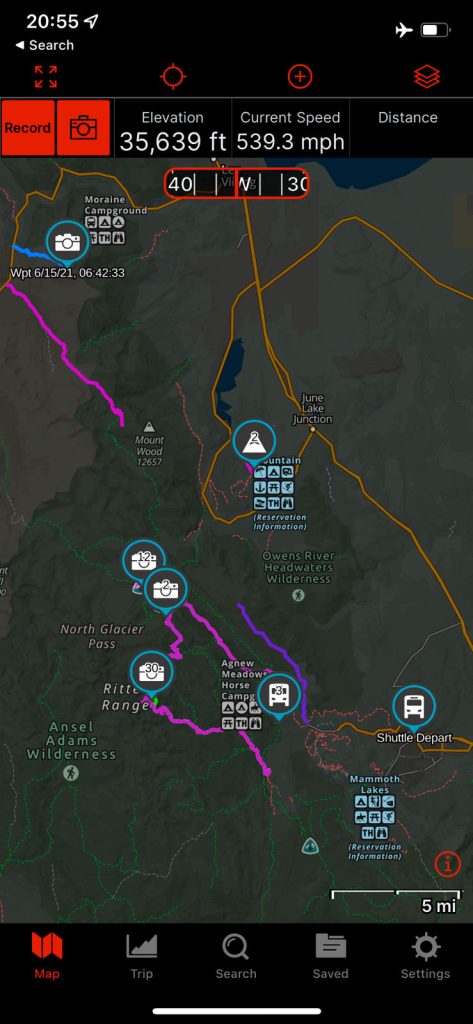Open the Settings tab
This screenshot has height=1024, width=473.
click(425, 957)
